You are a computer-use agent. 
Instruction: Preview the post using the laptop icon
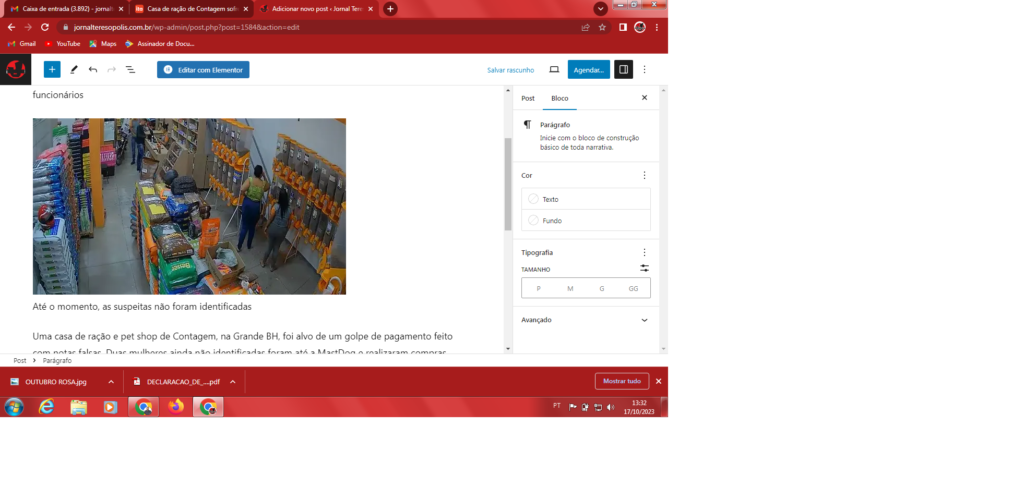(554, 69)
